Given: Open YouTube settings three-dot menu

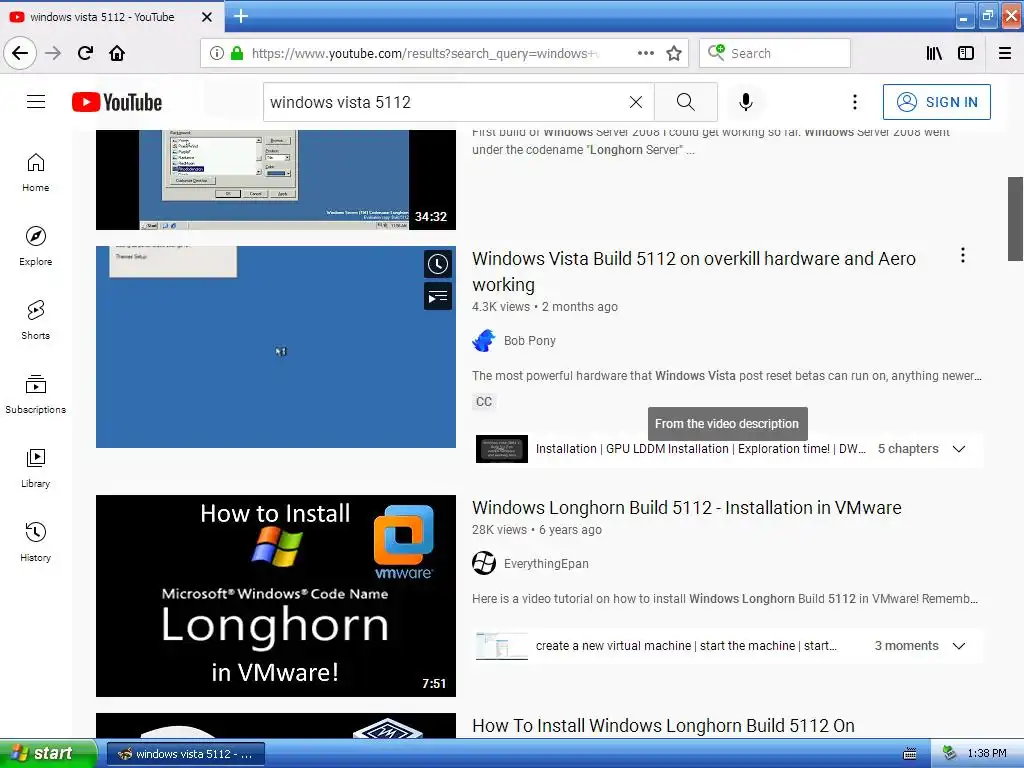Looking at the screenshot, I should click(854, 102).
